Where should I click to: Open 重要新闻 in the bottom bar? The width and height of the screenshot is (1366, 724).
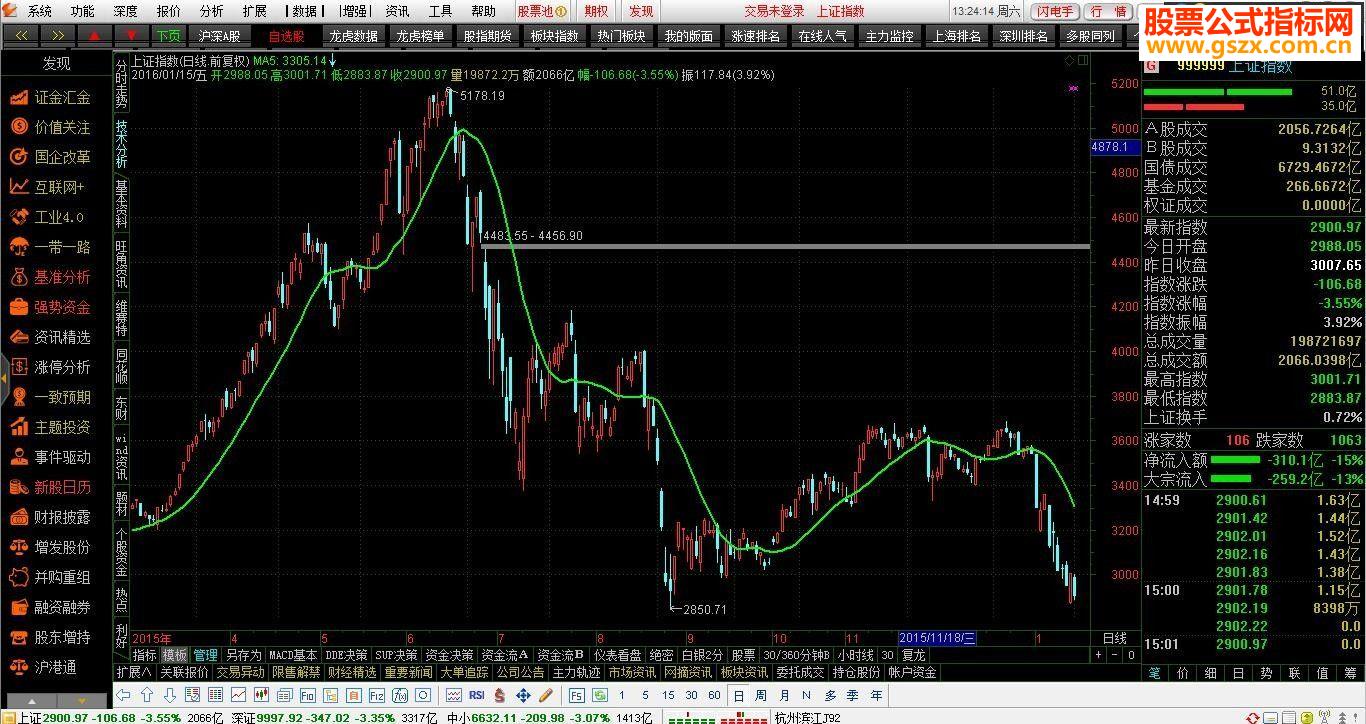point(408,673)
